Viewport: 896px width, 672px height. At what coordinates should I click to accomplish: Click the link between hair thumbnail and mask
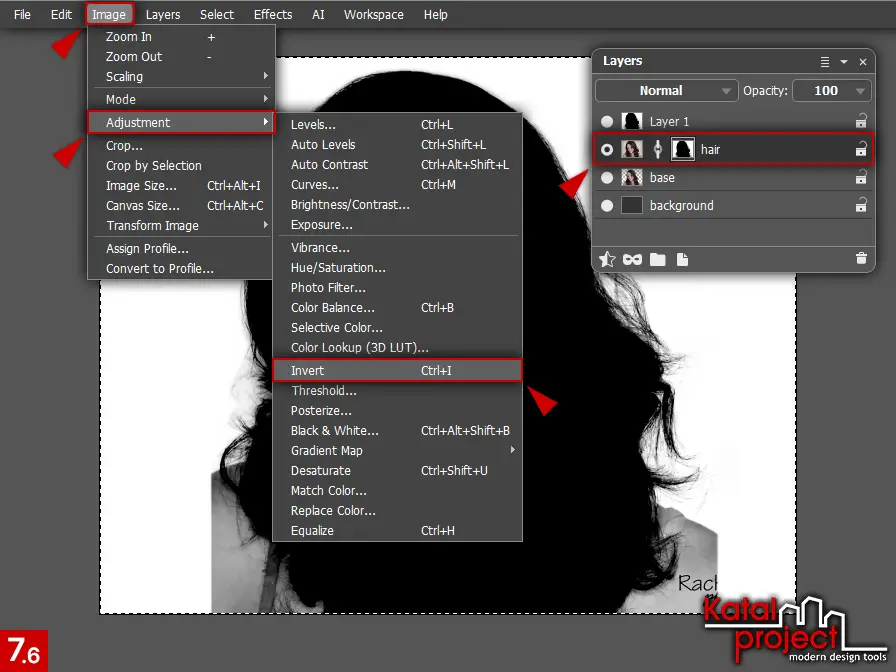click(x=659, y=149)
